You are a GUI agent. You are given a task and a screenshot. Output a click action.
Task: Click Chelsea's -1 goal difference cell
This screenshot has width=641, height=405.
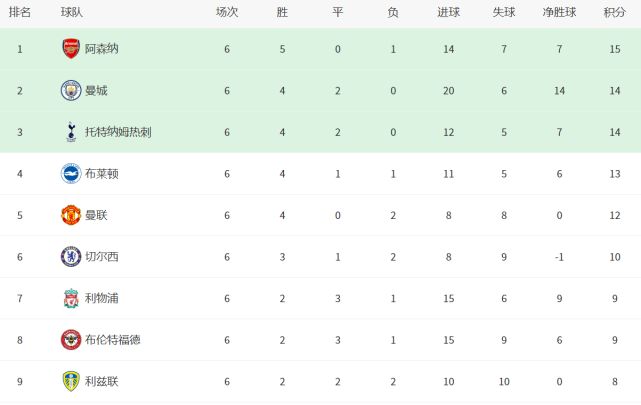click(x=559, y=257)
